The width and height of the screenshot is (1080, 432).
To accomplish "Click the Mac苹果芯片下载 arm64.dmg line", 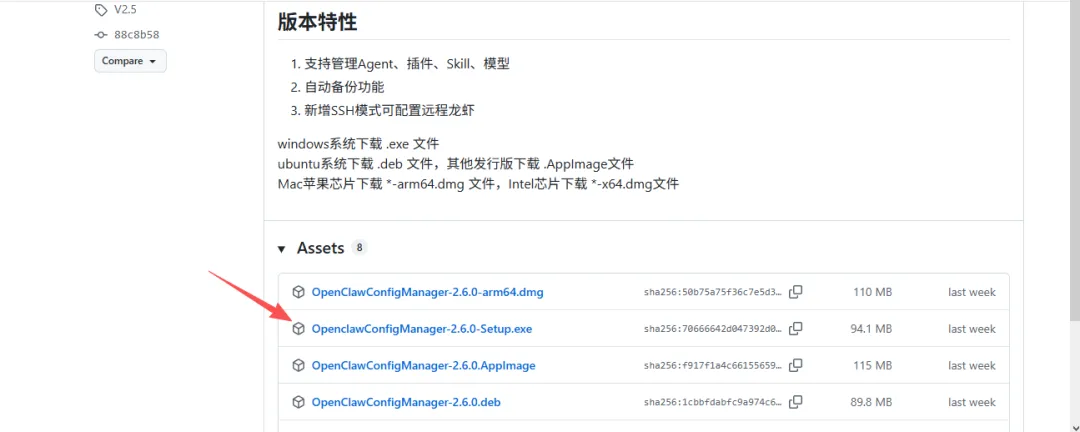I will [478, 184].
